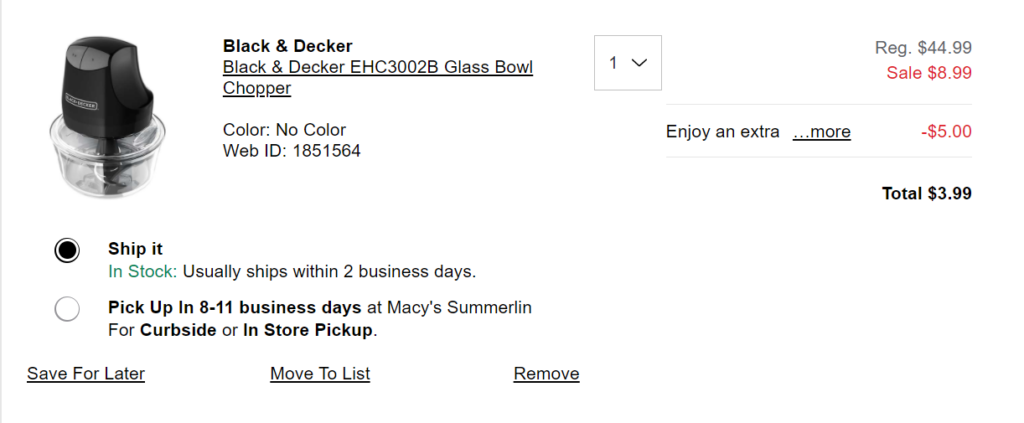Choose the Pick Up radio option
The width and height of the screenshot is (1024, 423).
(x=67, y=309)
